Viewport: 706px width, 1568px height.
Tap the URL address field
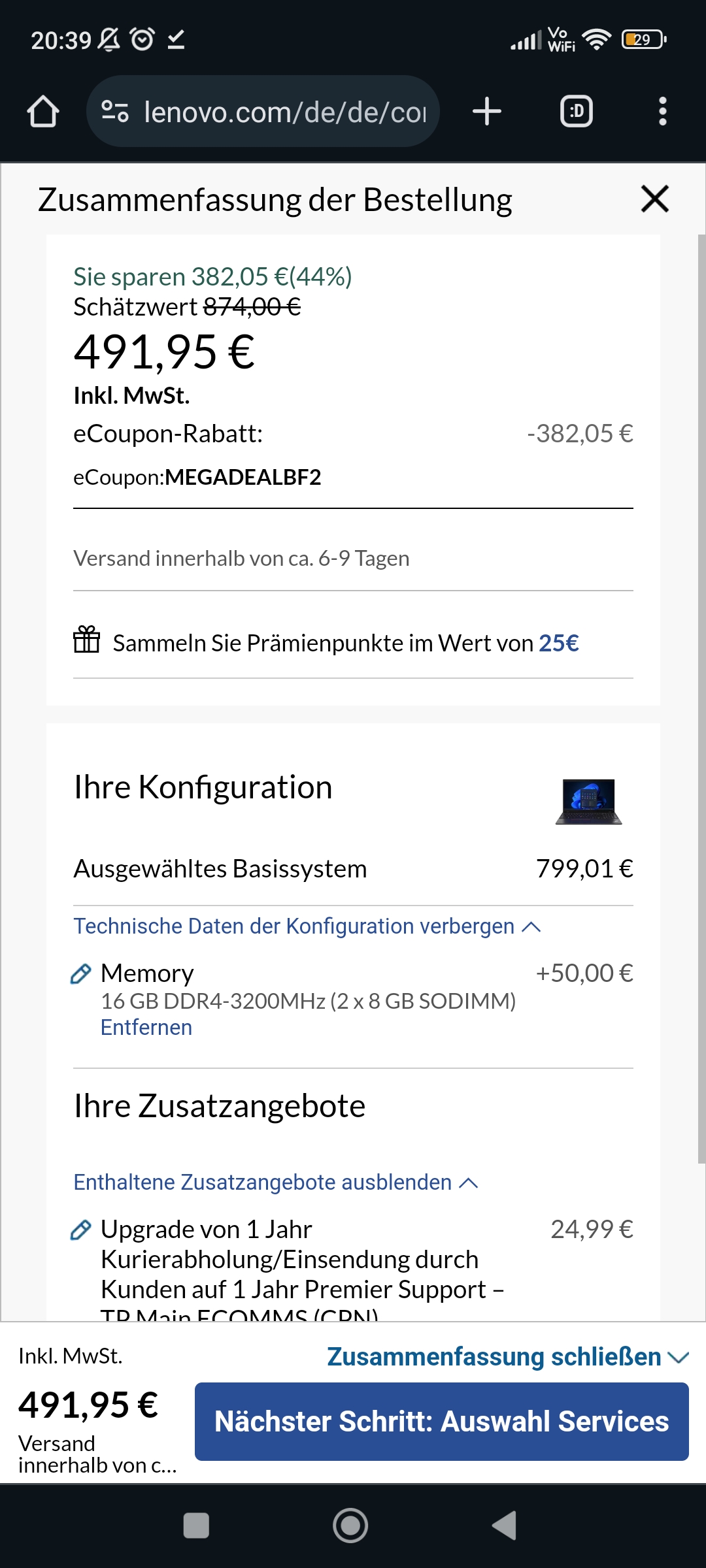click(281, 111)
